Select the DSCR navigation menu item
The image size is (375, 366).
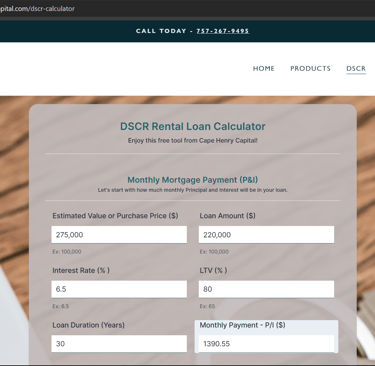coord(356,68)
